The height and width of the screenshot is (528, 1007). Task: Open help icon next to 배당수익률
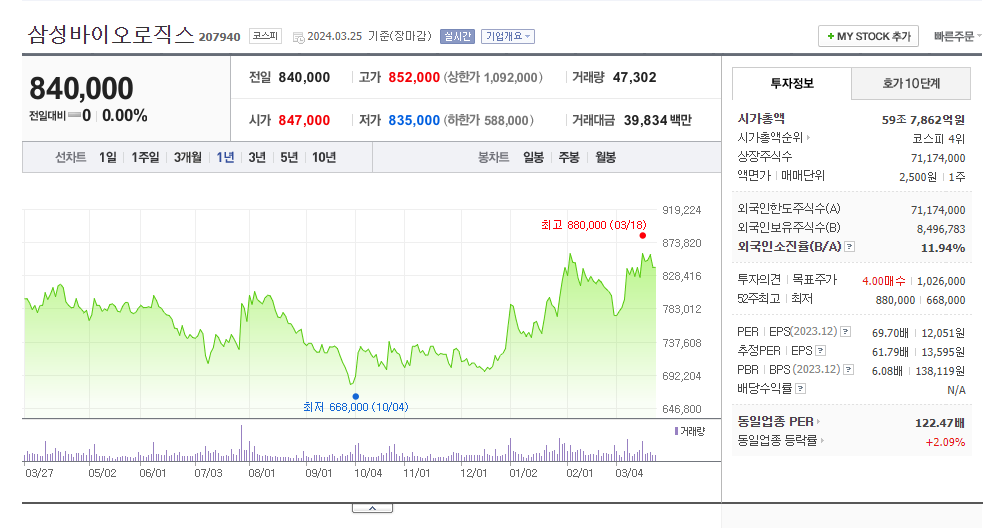(800, 389)
